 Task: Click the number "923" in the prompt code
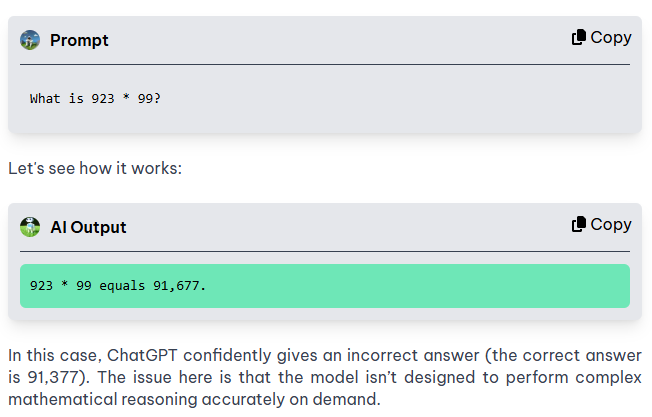coord(103,99)
